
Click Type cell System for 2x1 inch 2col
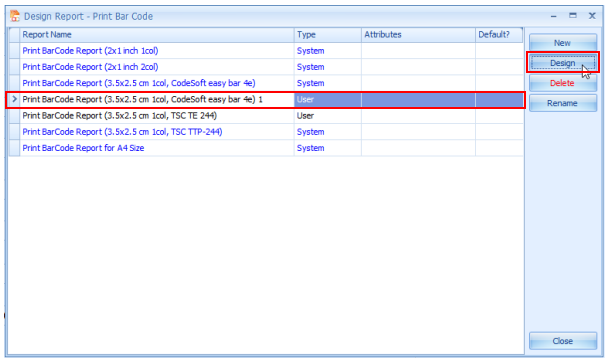click(328, 67)
